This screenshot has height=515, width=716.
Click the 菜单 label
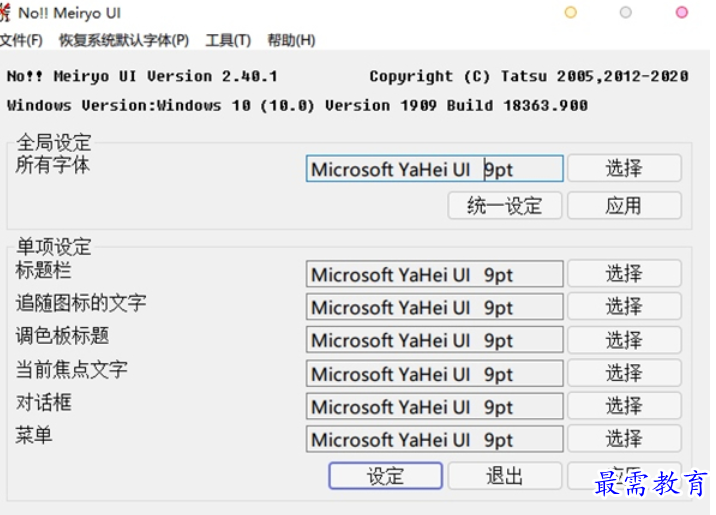(x=34, y=436)
